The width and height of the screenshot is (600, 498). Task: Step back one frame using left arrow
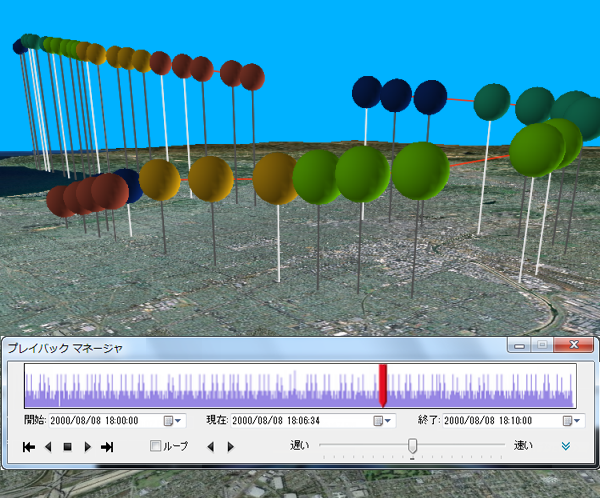tap(210, 447)
